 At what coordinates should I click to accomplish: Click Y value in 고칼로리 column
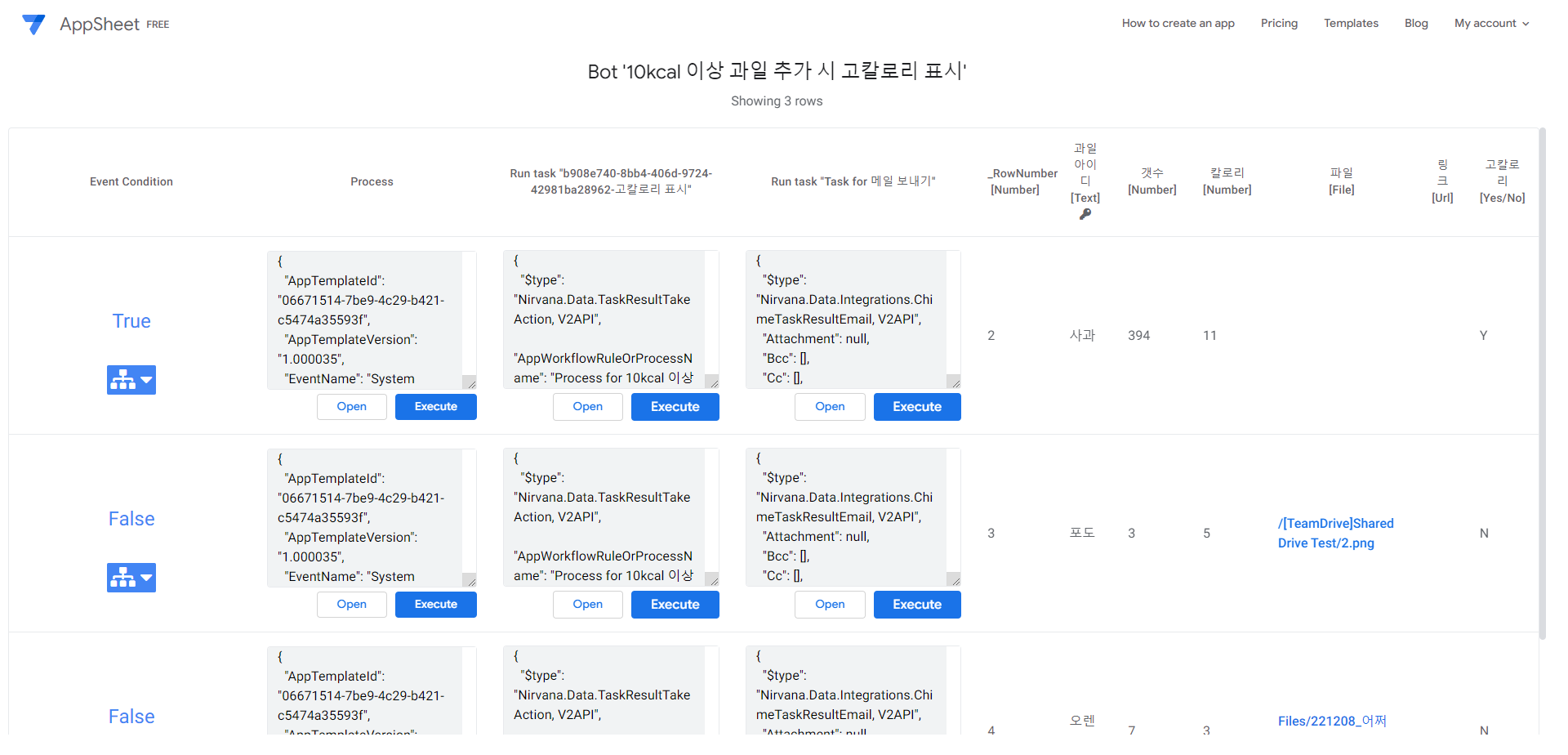(x=1483, y=335)
